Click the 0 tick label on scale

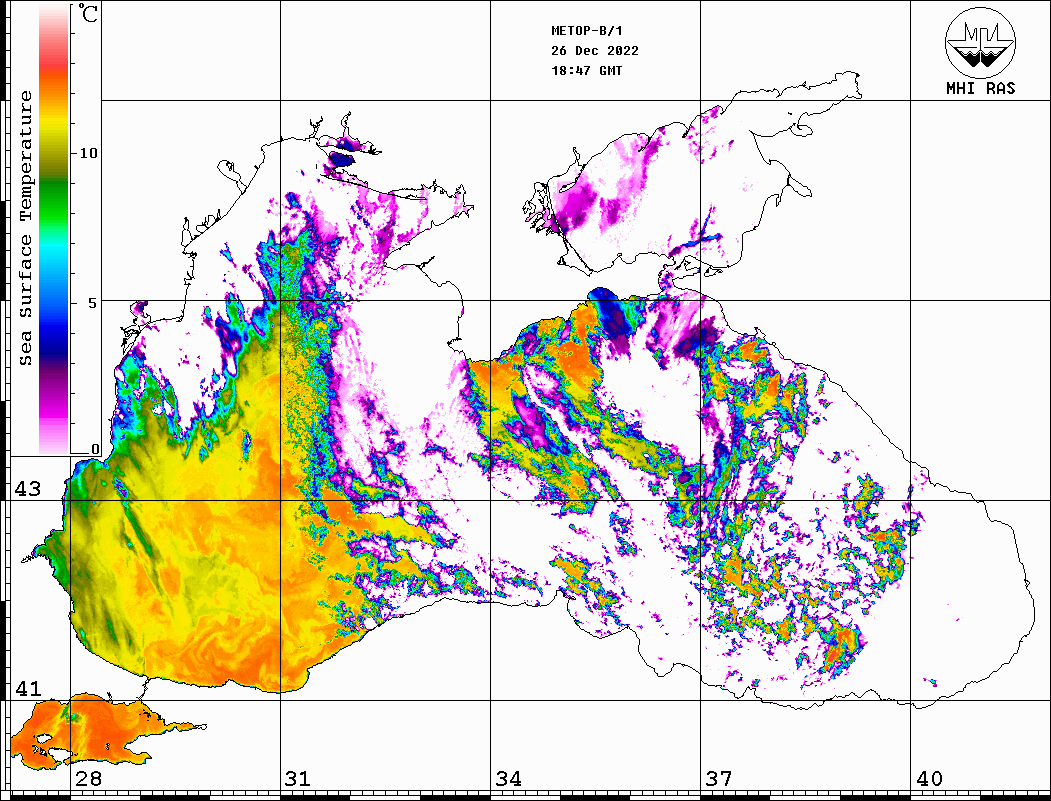click(x=95, y=449)
